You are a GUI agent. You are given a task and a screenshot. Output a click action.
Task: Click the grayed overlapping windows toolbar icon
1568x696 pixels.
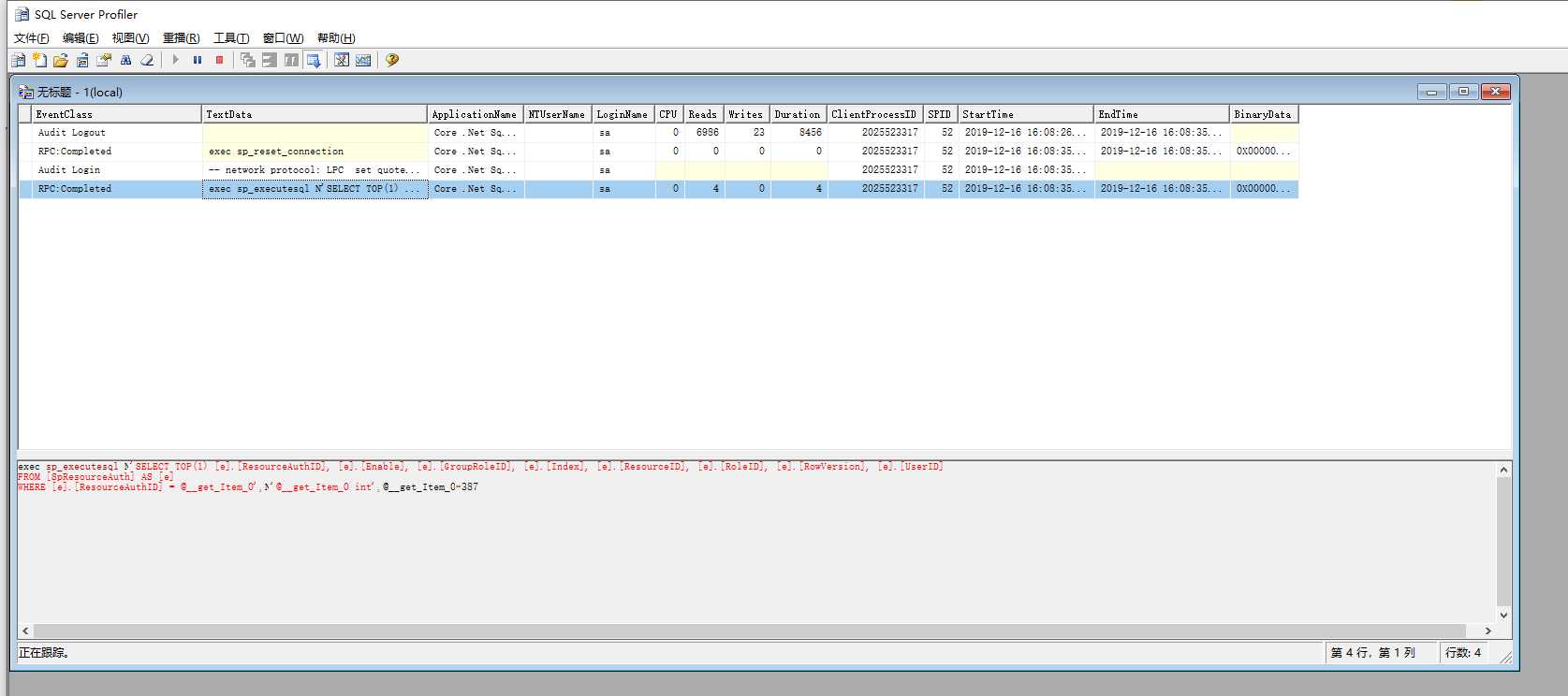click(248, 60)
